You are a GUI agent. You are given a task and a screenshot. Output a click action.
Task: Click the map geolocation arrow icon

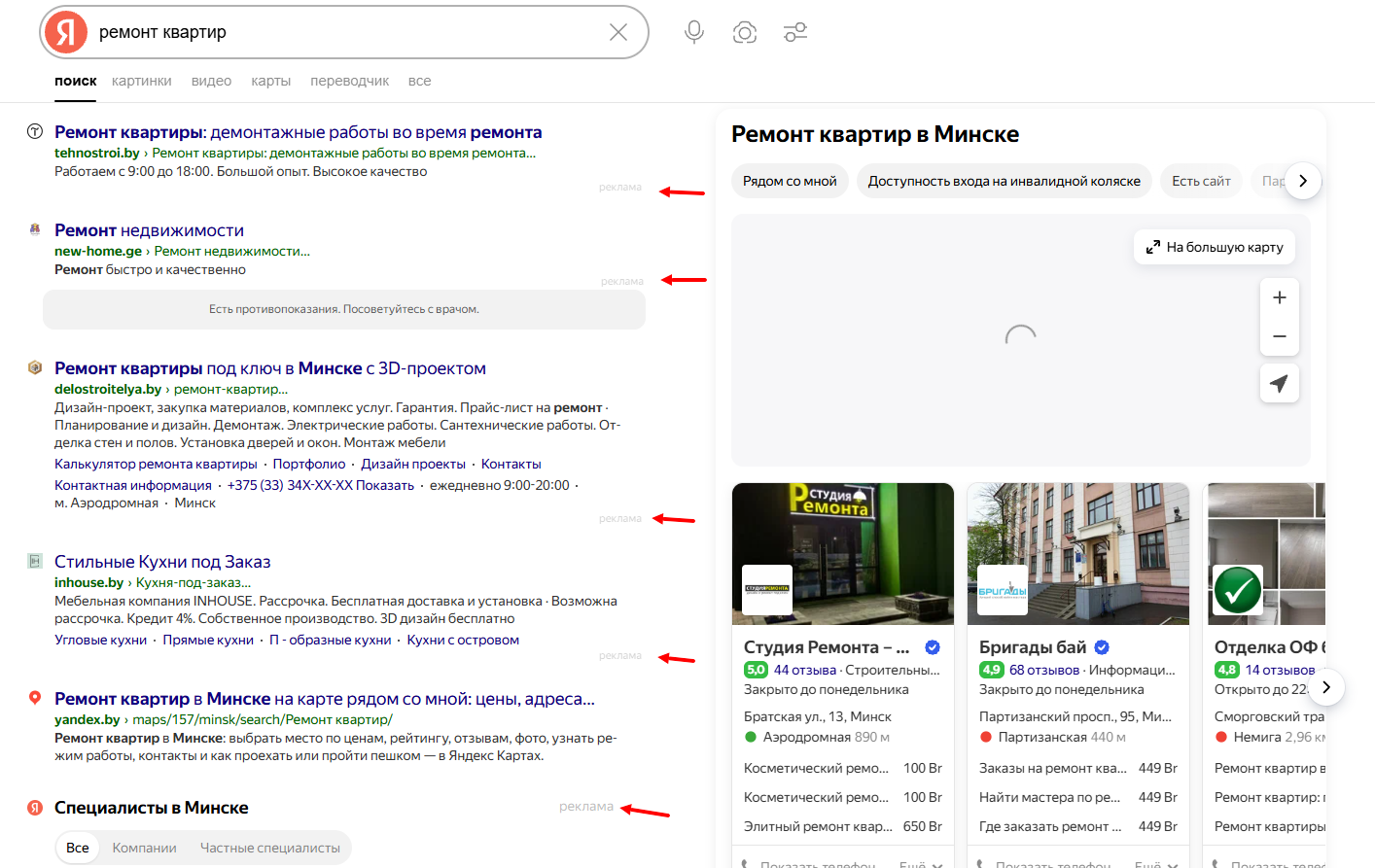1280,383
